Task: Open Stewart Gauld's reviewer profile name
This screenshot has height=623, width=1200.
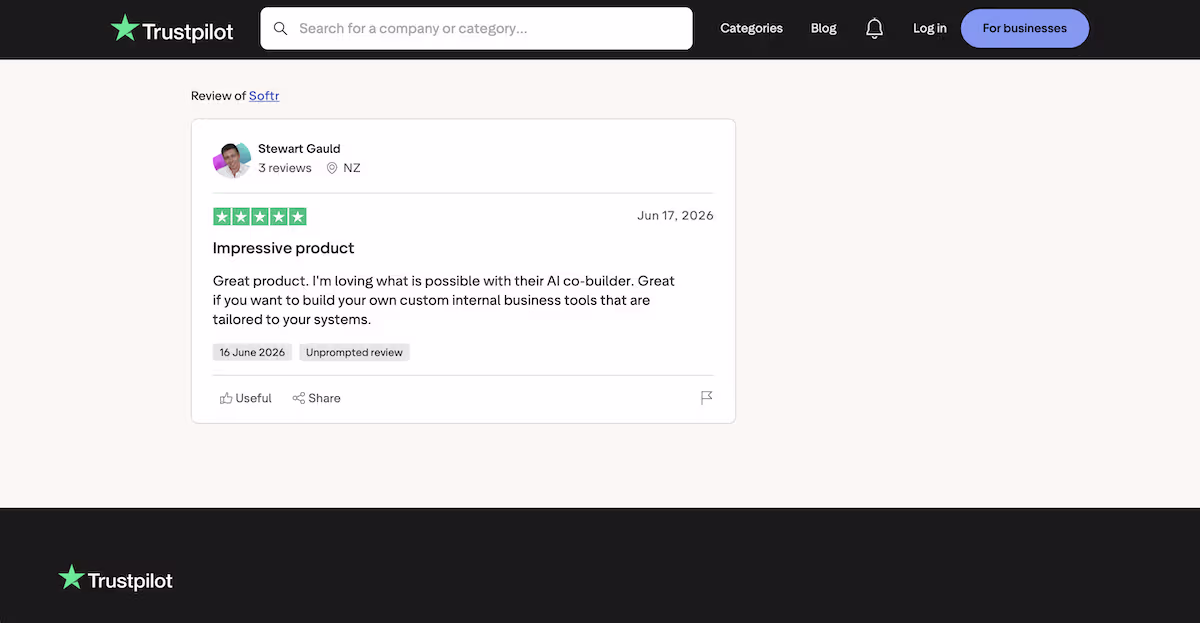Action: pos(299,149)
